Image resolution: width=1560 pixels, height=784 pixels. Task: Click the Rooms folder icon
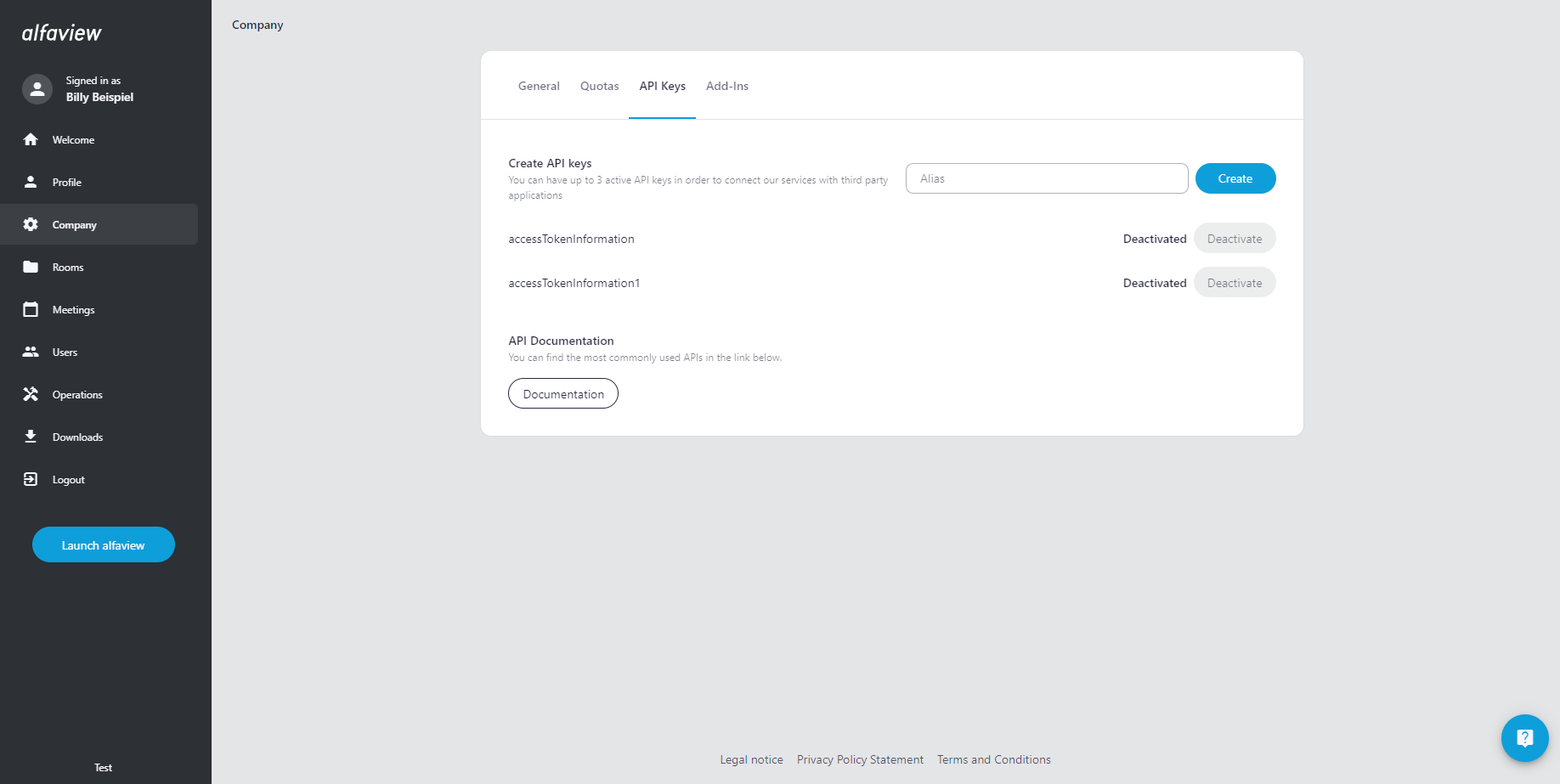[x=31, y=267]
